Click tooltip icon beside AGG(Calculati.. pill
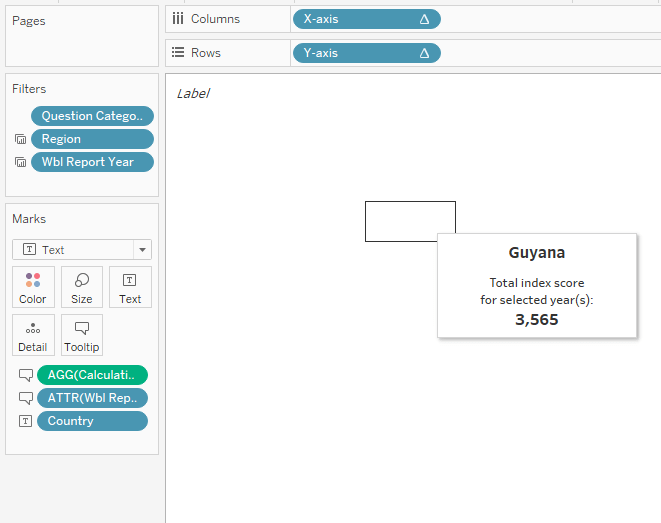This screenshot has height=523, width=661. pyautogui.click(x=26, y=375)
